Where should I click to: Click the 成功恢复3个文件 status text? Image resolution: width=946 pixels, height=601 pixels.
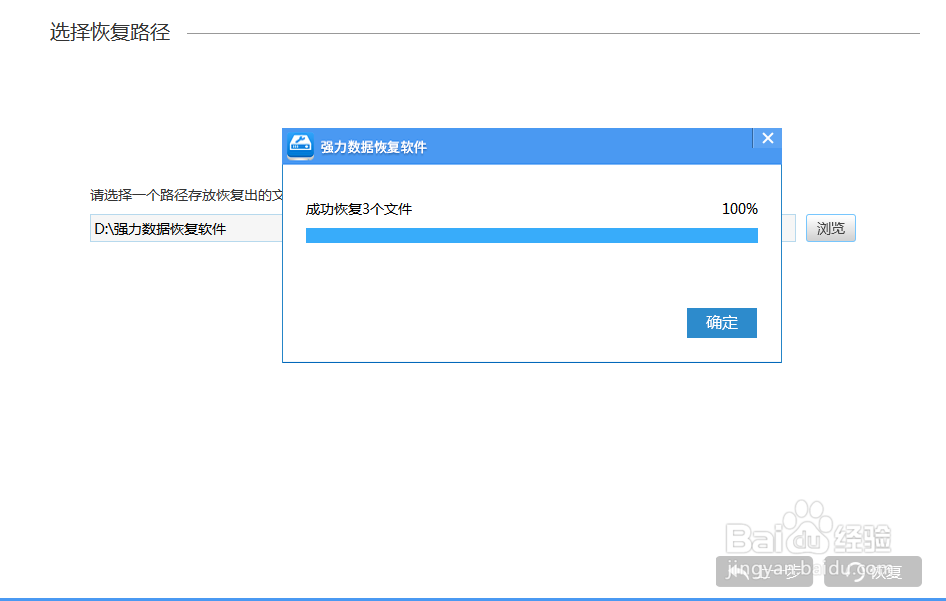click(359, 209)
